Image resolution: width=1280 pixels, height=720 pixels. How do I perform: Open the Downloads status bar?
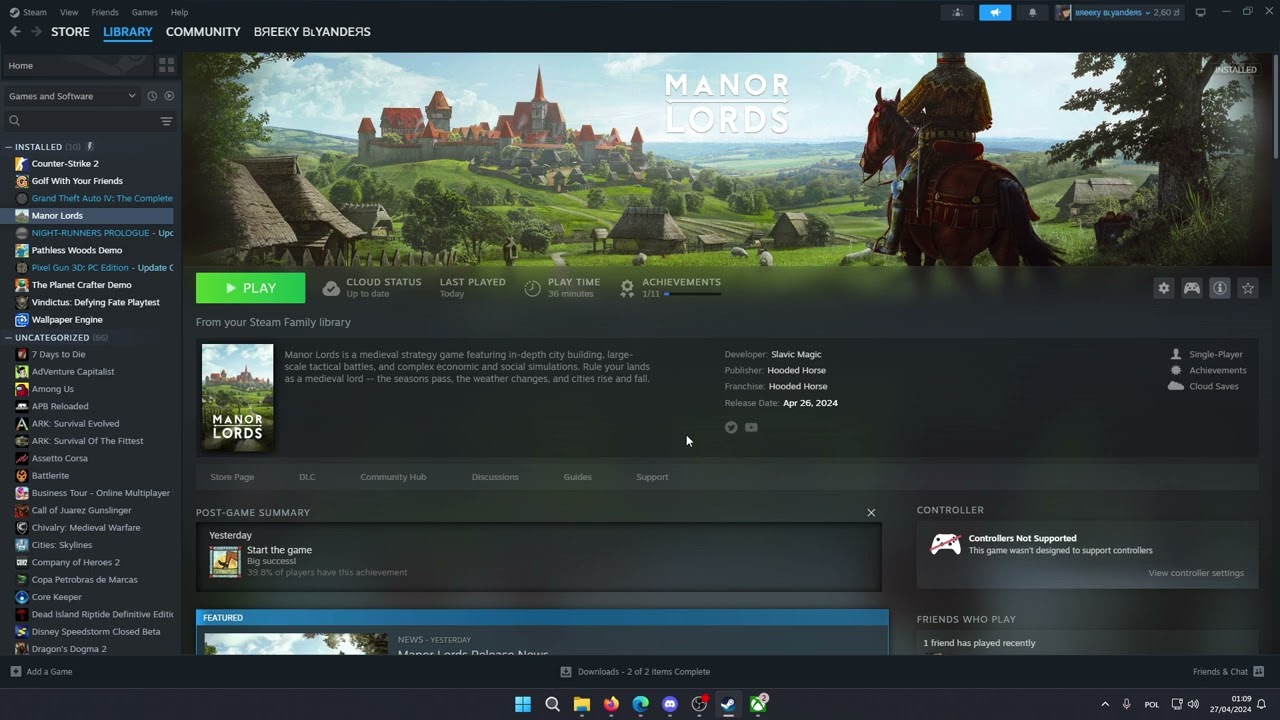[x=635, y=672]
